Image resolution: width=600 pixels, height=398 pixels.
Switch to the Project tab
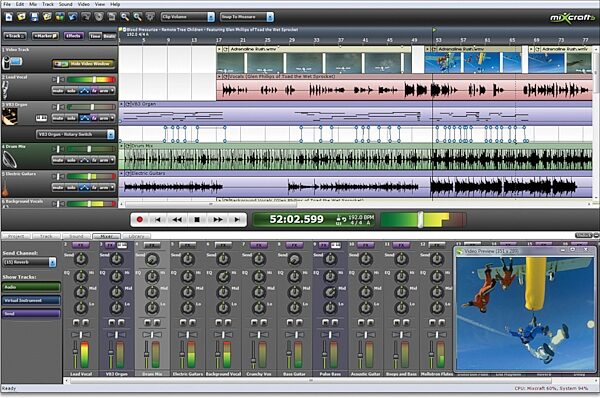[16, 237]
